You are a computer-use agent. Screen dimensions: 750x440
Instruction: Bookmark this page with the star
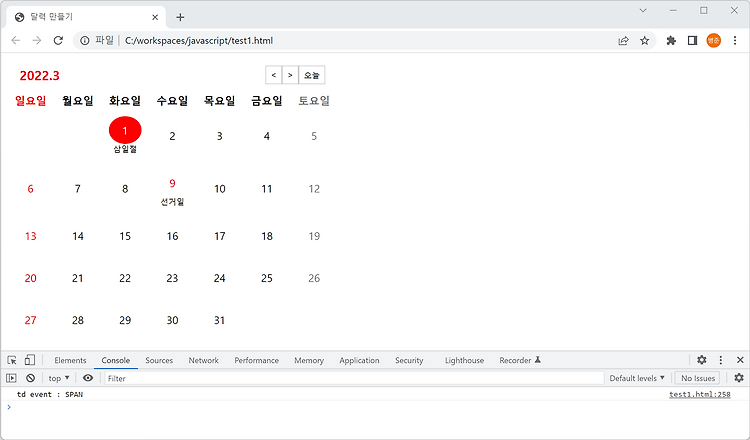(645, 41)
